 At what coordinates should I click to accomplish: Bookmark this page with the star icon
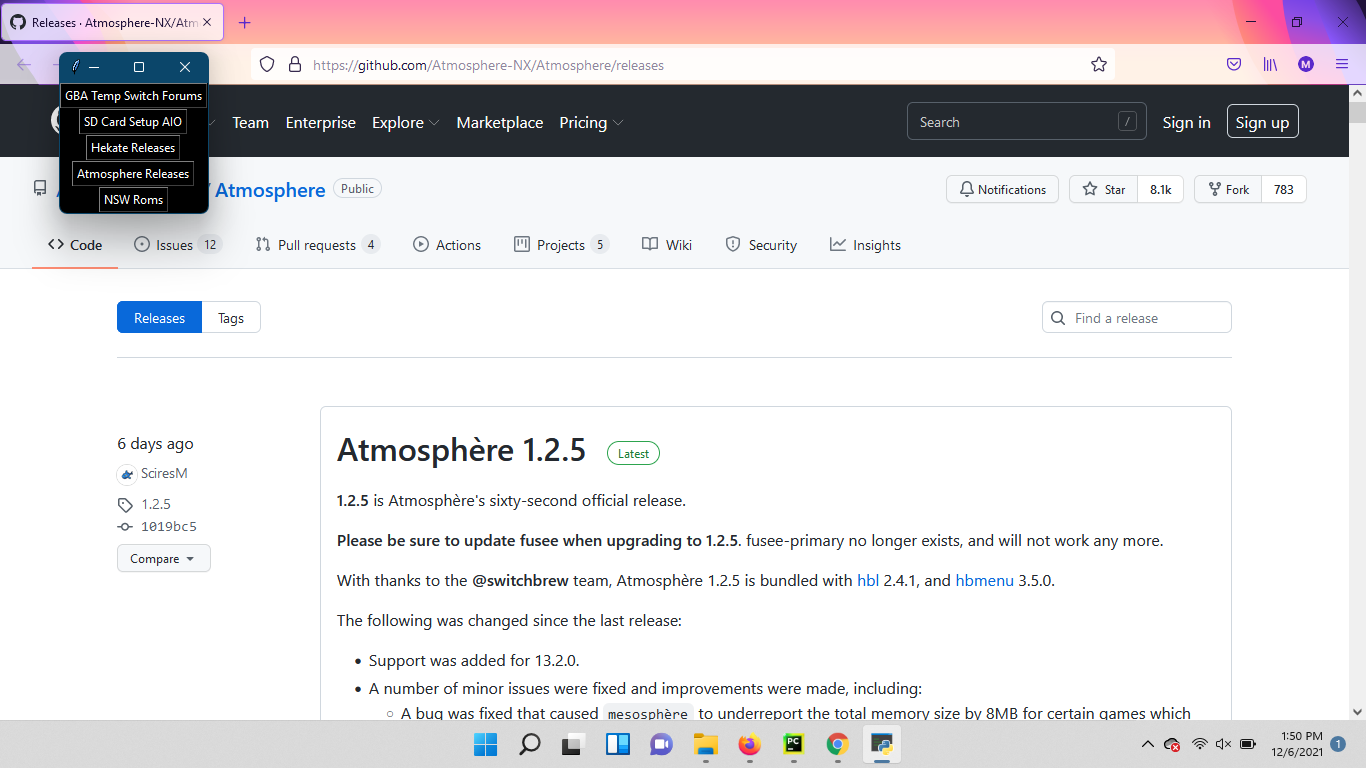(x=1099, y=65)
